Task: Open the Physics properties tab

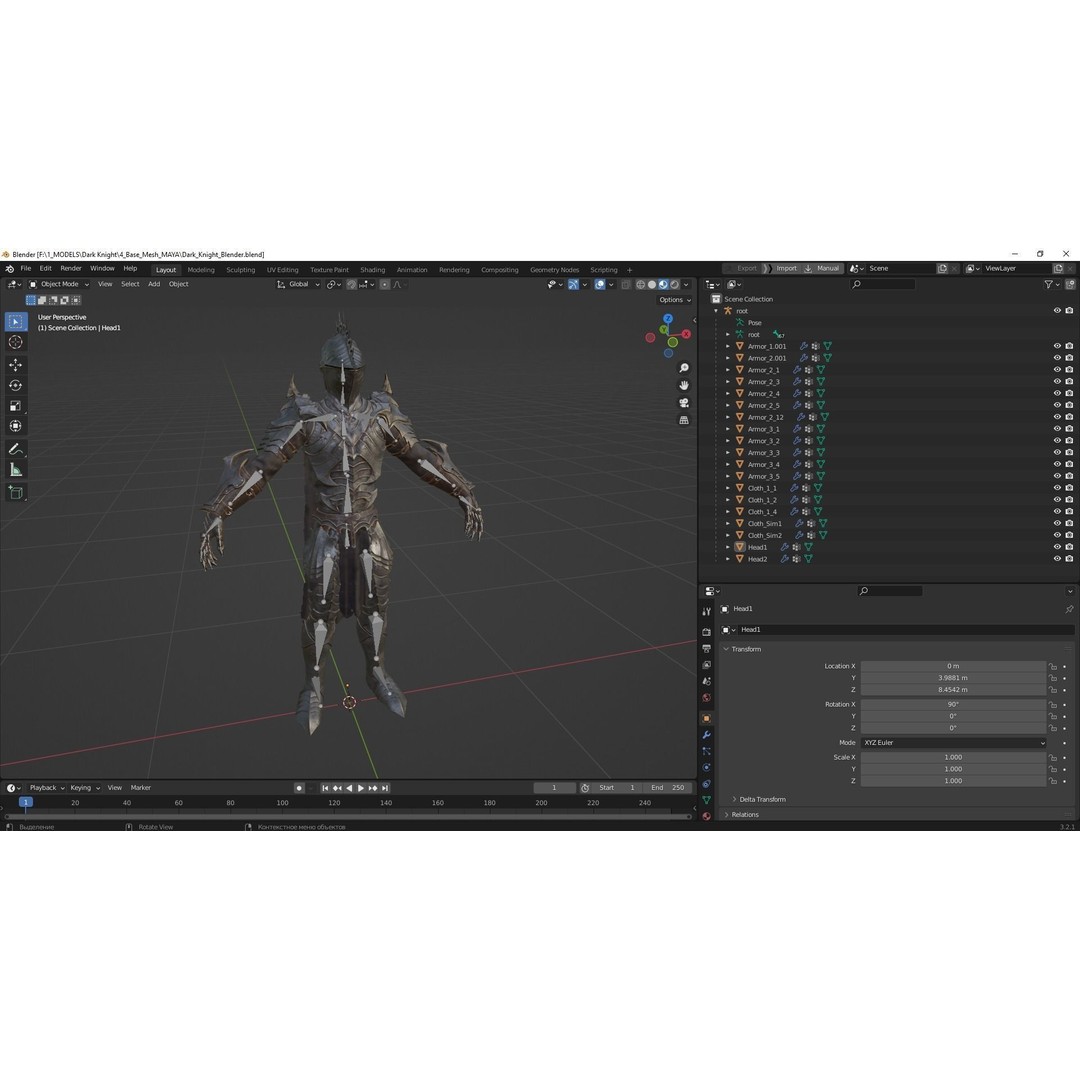Action: click(x=707, y=767)
